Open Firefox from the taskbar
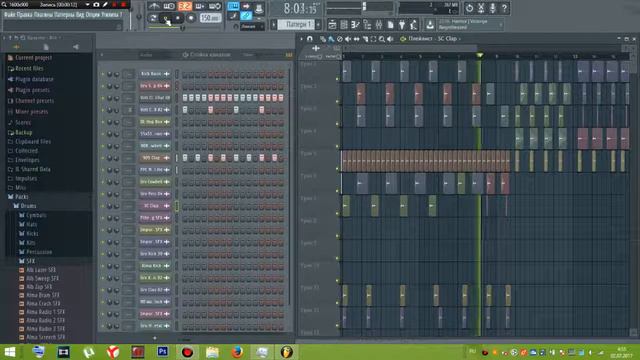640x360 pixels. pyautogui.click(x=237, y=351)
